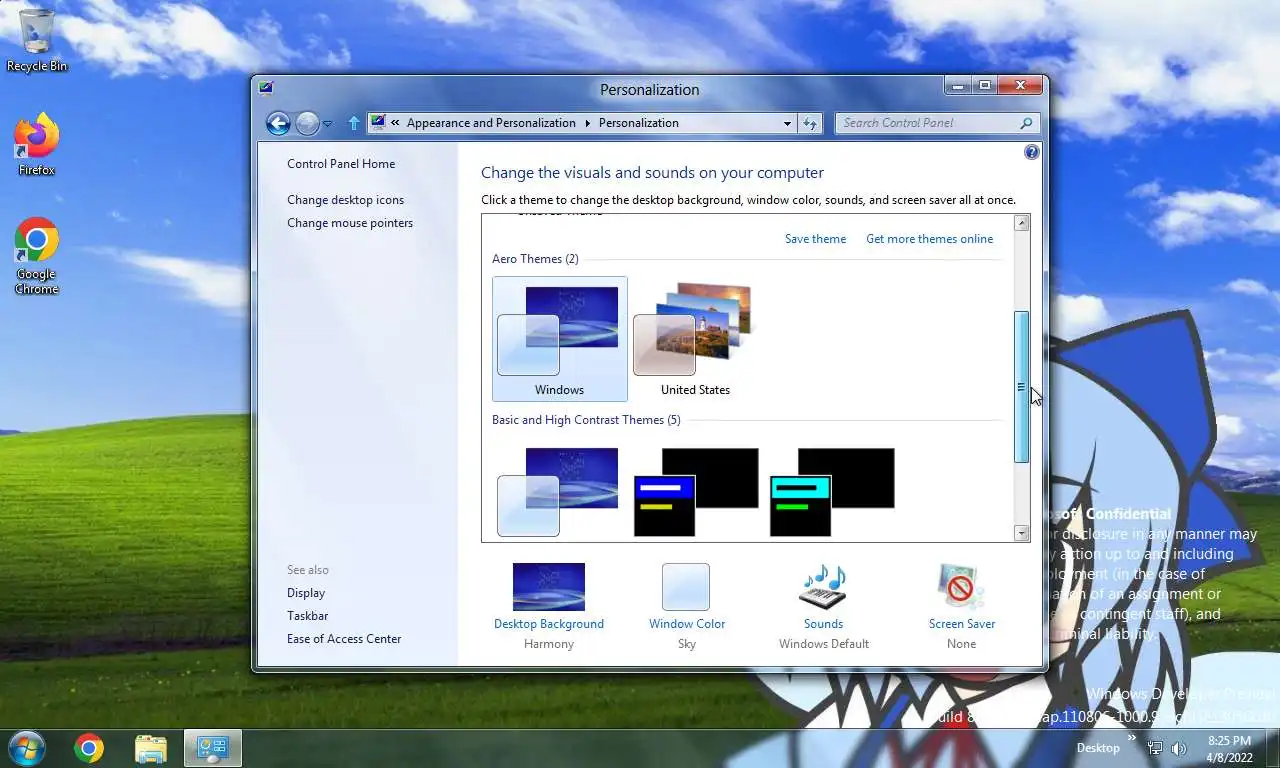This screenshot has height=768, width=1280.
Task: Close the Personalization window
Action: point(1021,86)
